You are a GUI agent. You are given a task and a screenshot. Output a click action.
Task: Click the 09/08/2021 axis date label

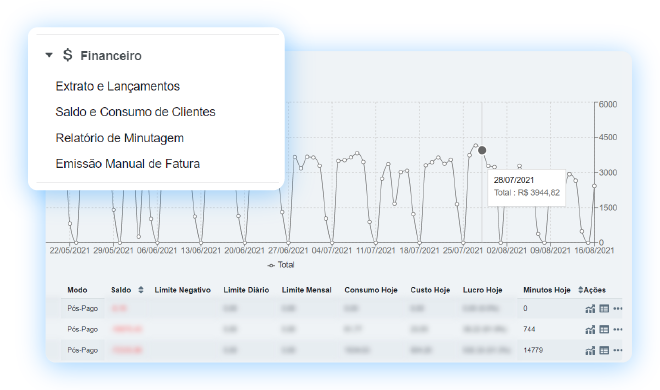point(550,250)
